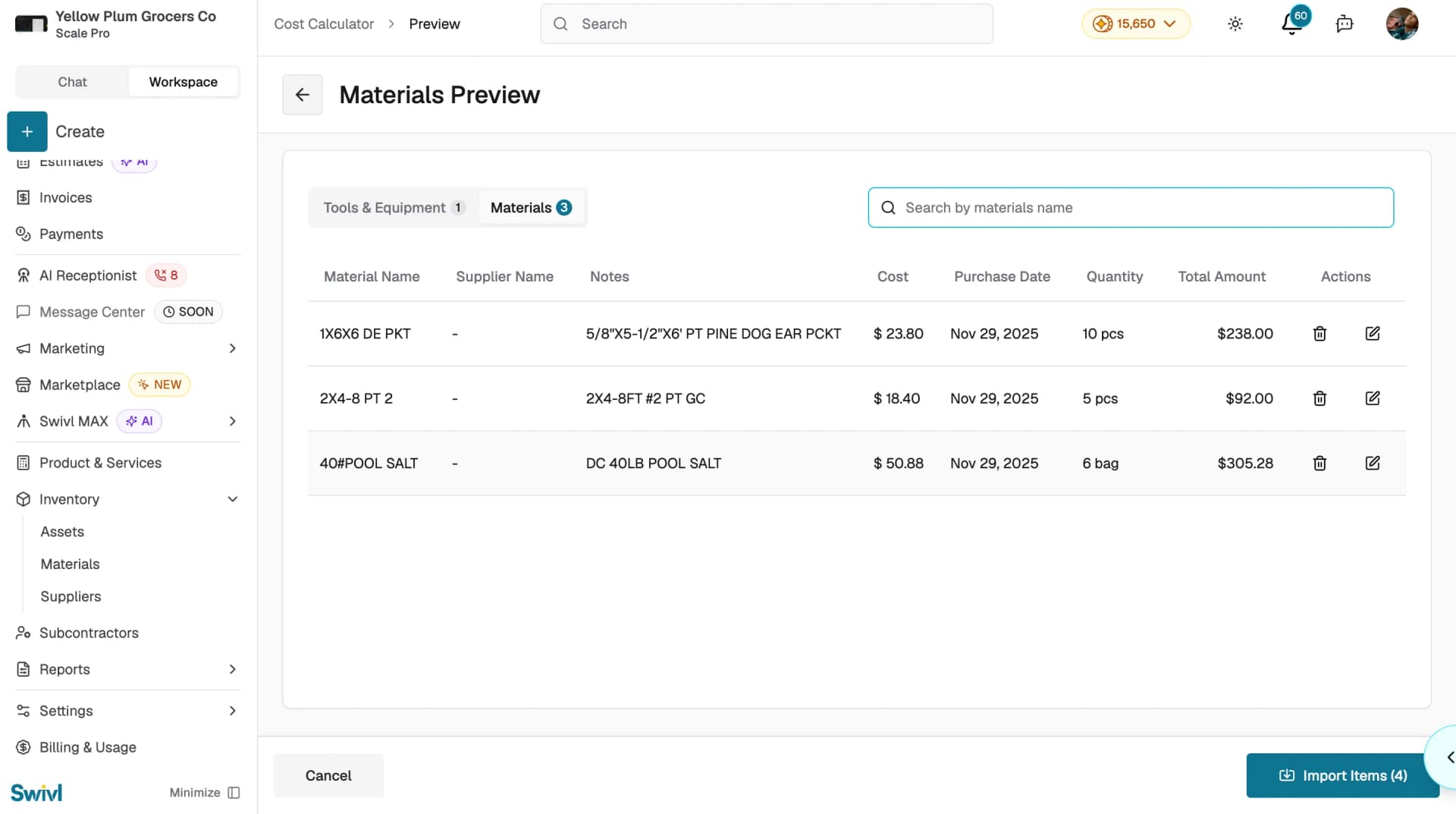Click the DC 40LB POOL SALT note

[x=653, y=463]
